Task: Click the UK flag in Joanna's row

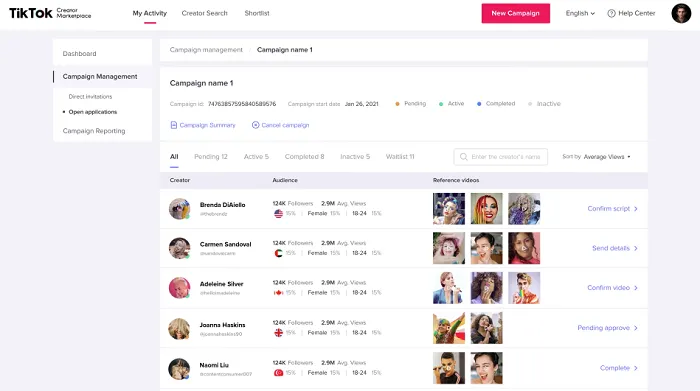Action: click(x=278, y=333)
